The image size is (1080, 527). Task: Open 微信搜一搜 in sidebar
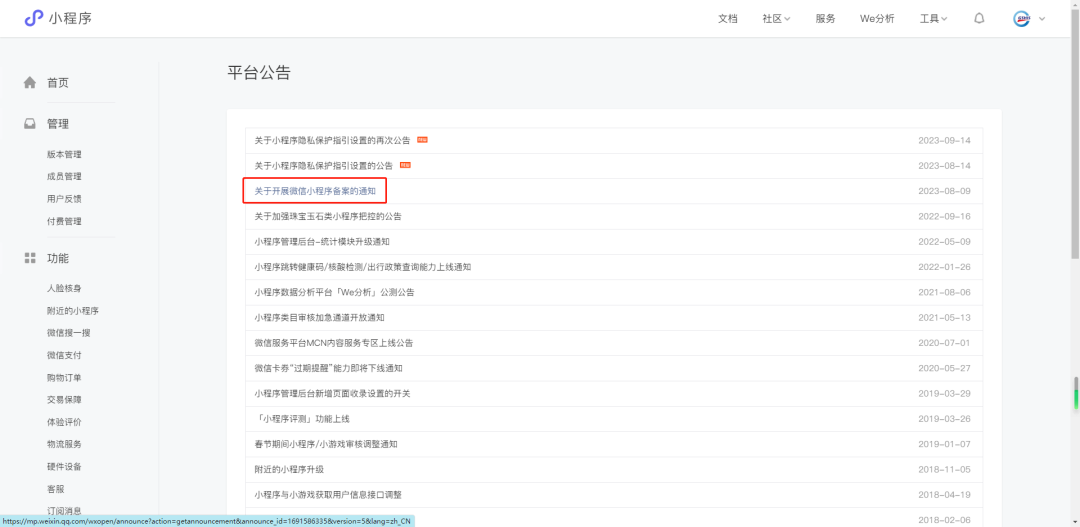point(69,333)
